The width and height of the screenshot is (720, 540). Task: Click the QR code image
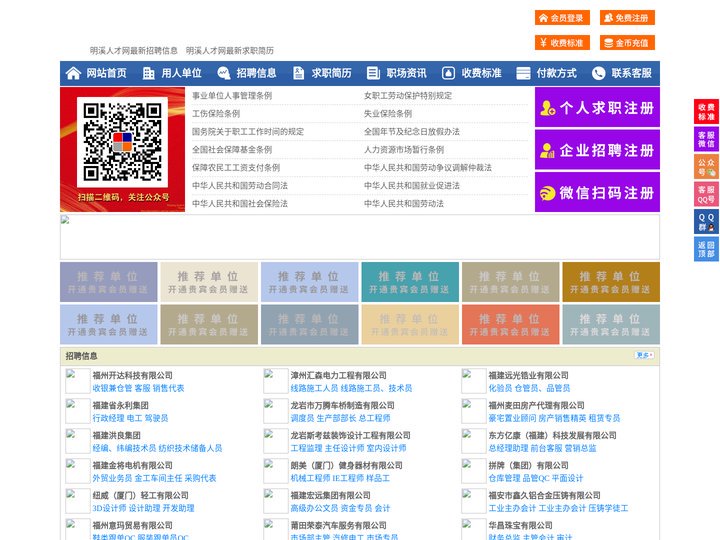point(122,142)
